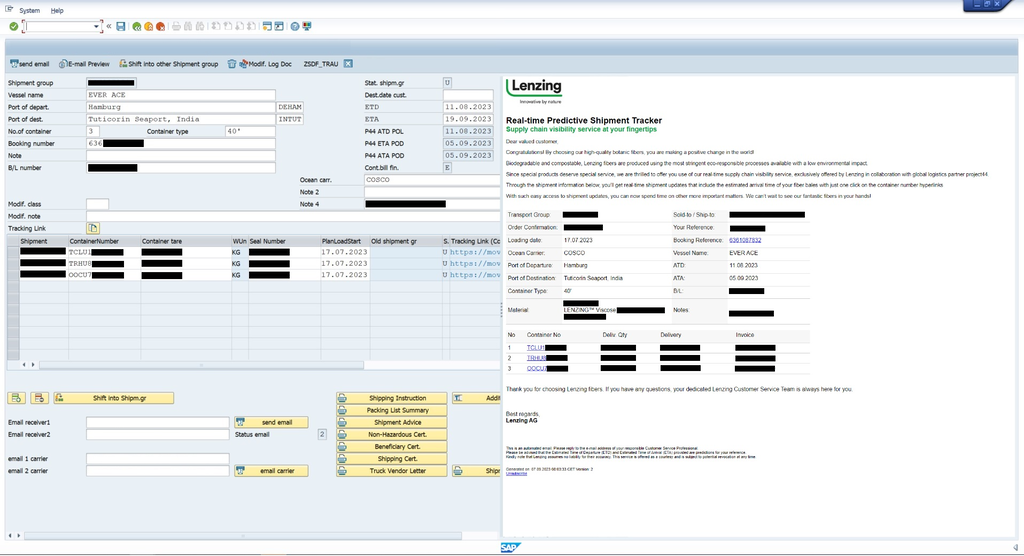Click the yellow send email button

[x=271, y=422]
